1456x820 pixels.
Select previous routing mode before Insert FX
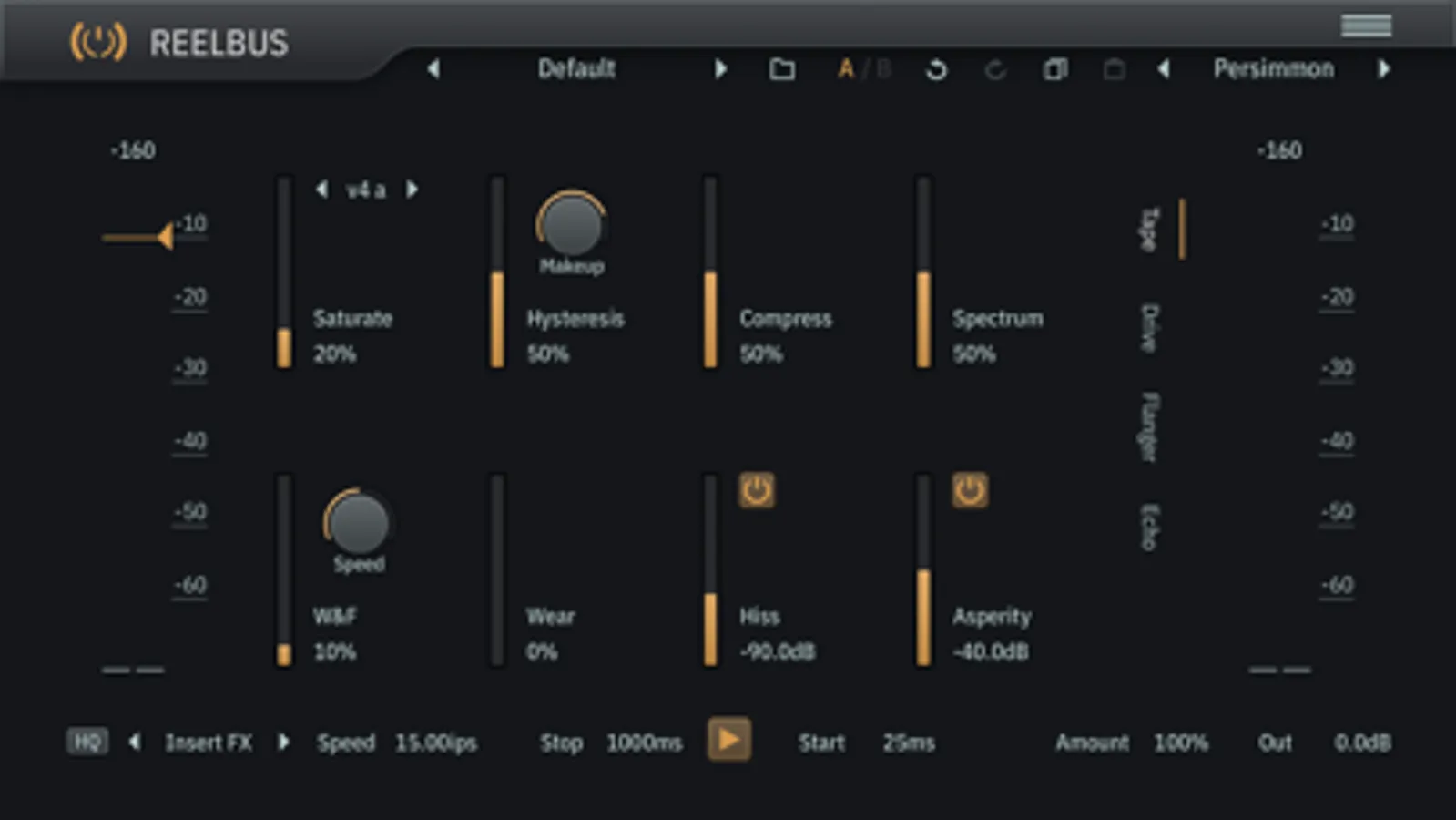coord(135,742)
